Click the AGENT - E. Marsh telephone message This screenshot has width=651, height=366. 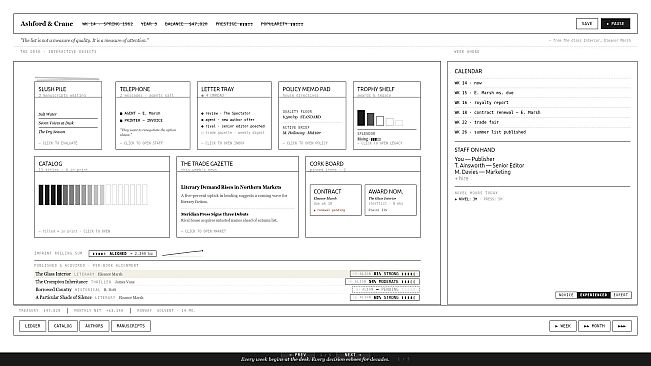[x=140, y=113]
